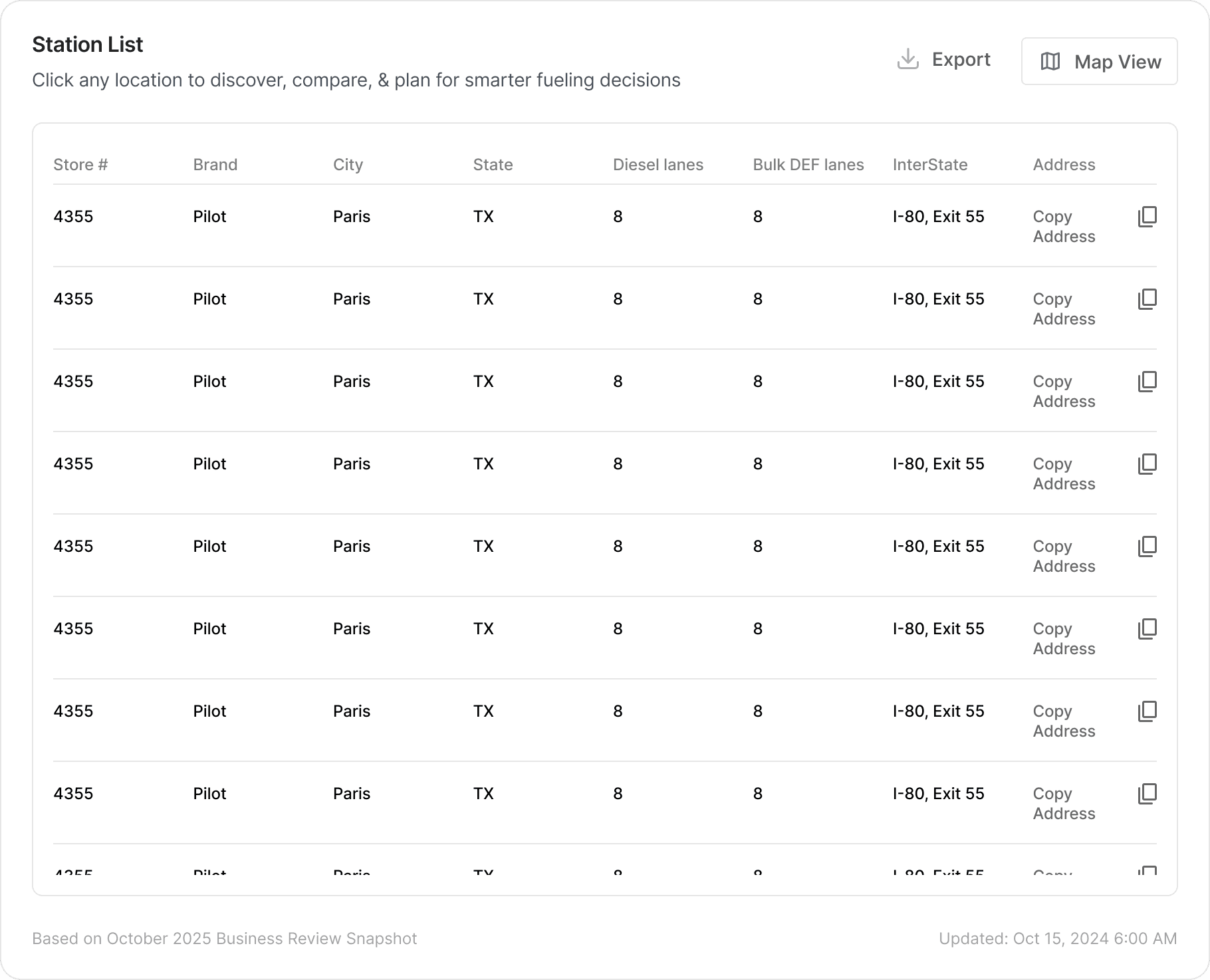Click the copy icon in the sixth row
The width and height of the screenshot is (1210, 980).
click(x=1148, y=629)
